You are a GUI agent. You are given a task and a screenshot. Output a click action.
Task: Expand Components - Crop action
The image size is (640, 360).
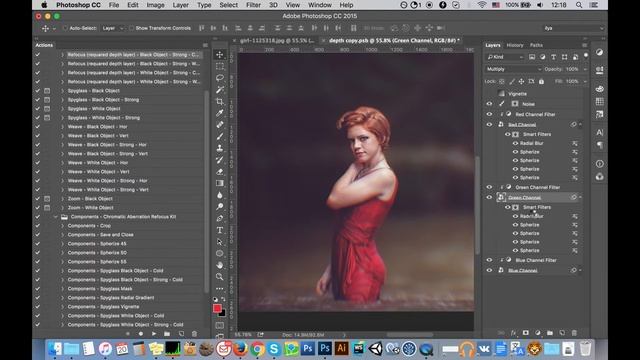(x=62, y=226)
